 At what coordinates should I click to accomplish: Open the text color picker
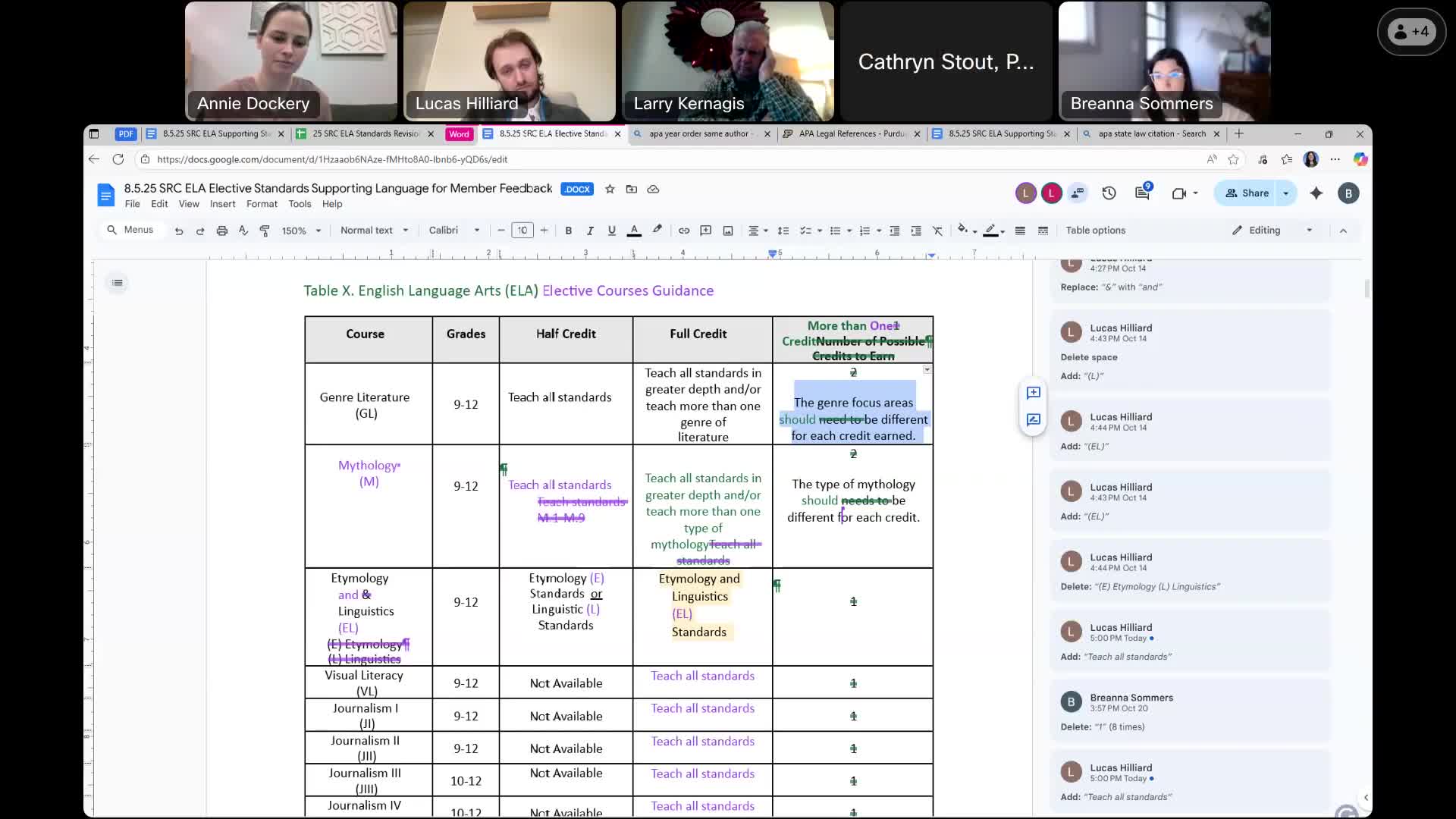tap(634, 231)
